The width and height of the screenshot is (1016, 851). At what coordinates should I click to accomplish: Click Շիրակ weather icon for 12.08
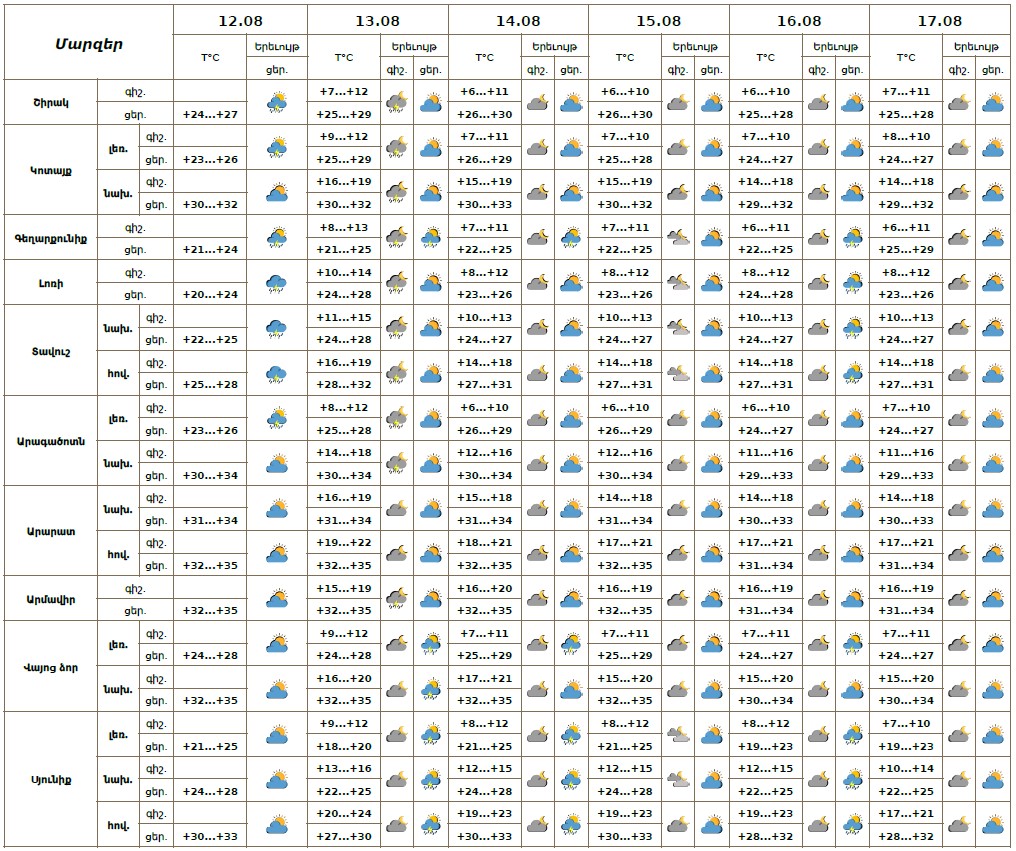pos(277,102)
